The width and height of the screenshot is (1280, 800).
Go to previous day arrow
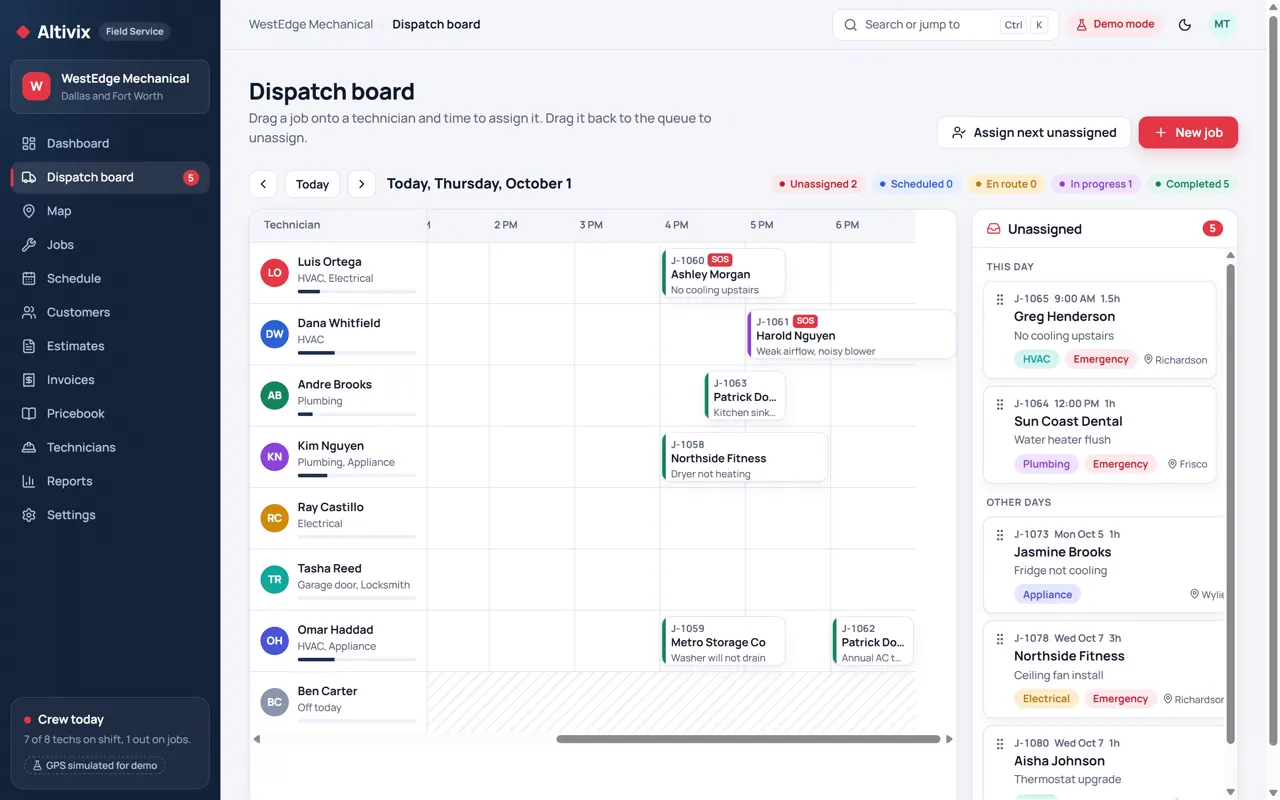pyautogui.click(x=263, y=184)
